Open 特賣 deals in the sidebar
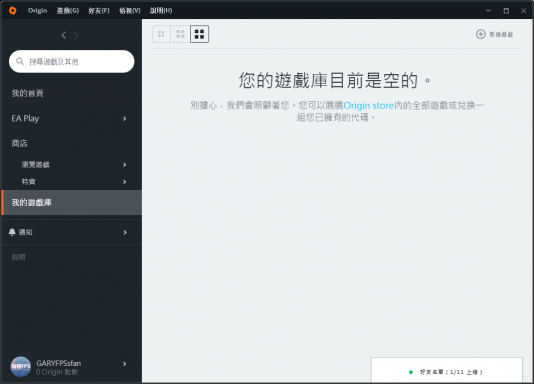This screenshot has width=534, height=384. (29, 182)
